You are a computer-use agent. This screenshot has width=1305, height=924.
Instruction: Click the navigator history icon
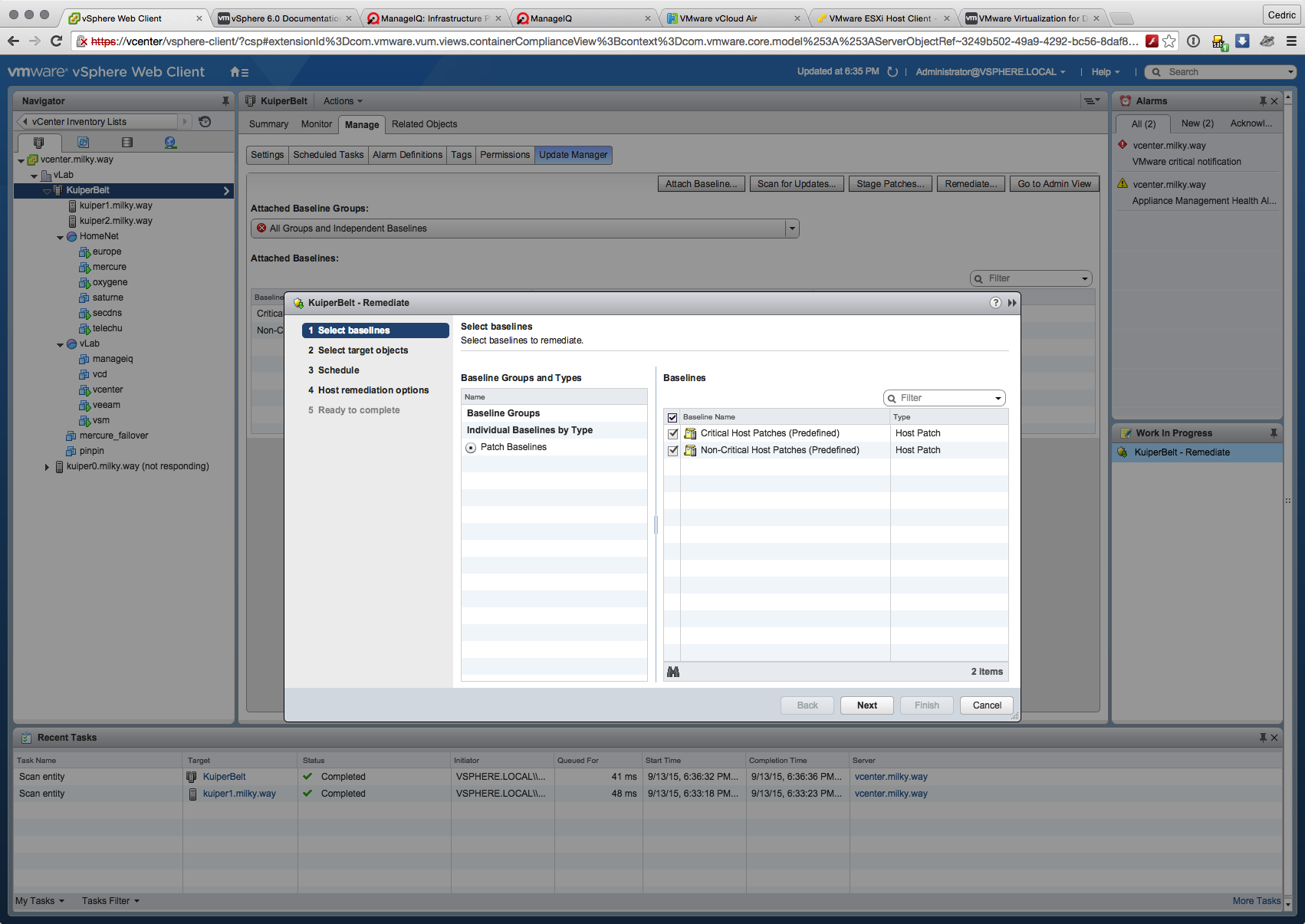click(x=205, y=122)
